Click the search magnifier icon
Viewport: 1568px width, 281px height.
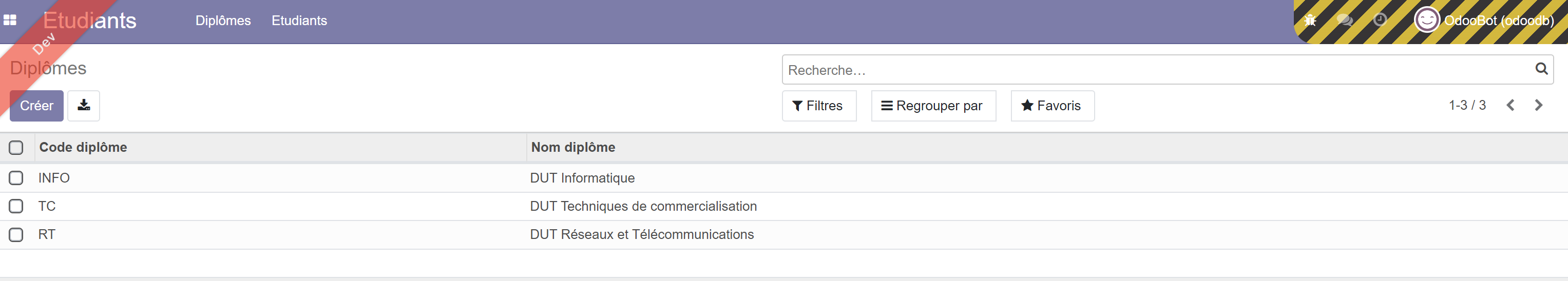(1541, 69)
